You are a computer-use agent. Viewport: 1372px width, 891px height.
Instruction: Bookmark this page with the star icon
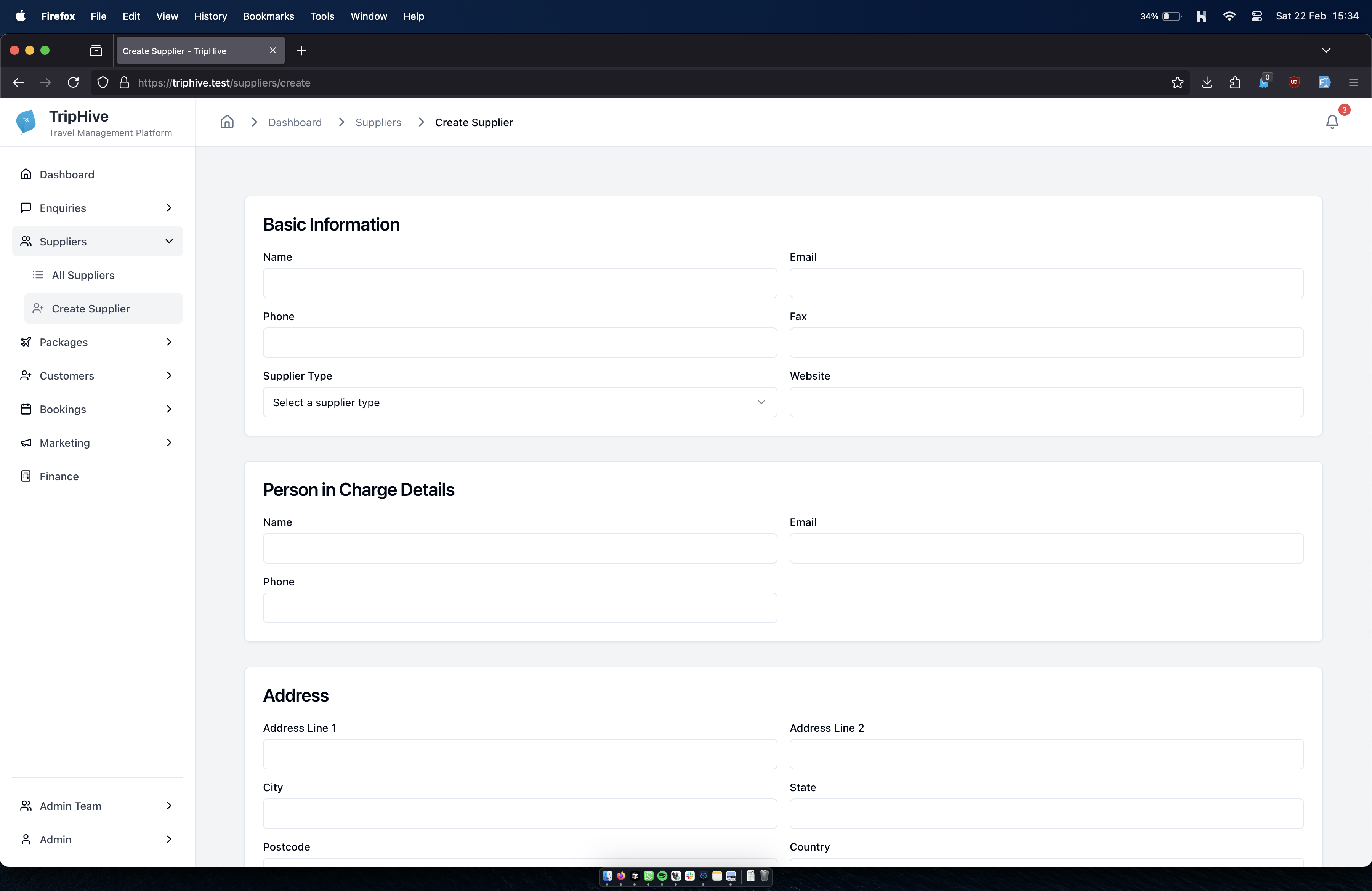point(1177,82)
